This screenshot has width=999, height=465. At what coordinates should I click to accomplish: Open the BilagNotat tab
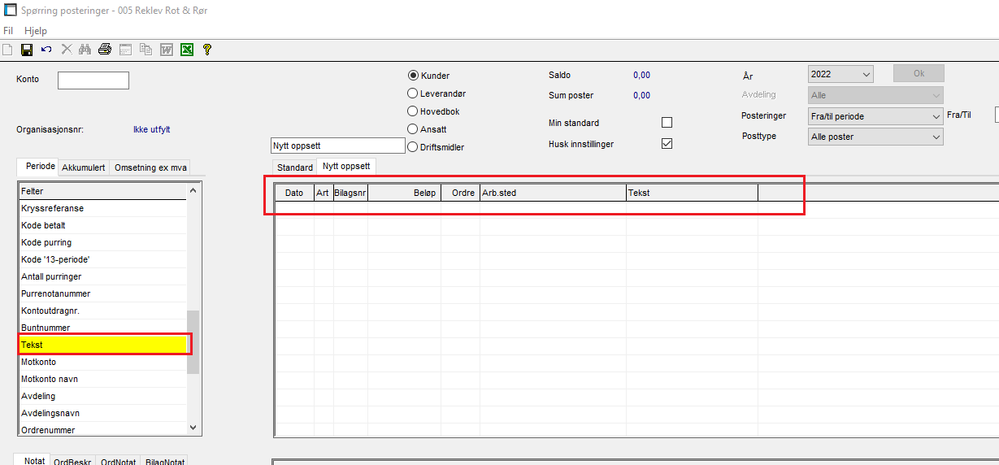(164, 462)
